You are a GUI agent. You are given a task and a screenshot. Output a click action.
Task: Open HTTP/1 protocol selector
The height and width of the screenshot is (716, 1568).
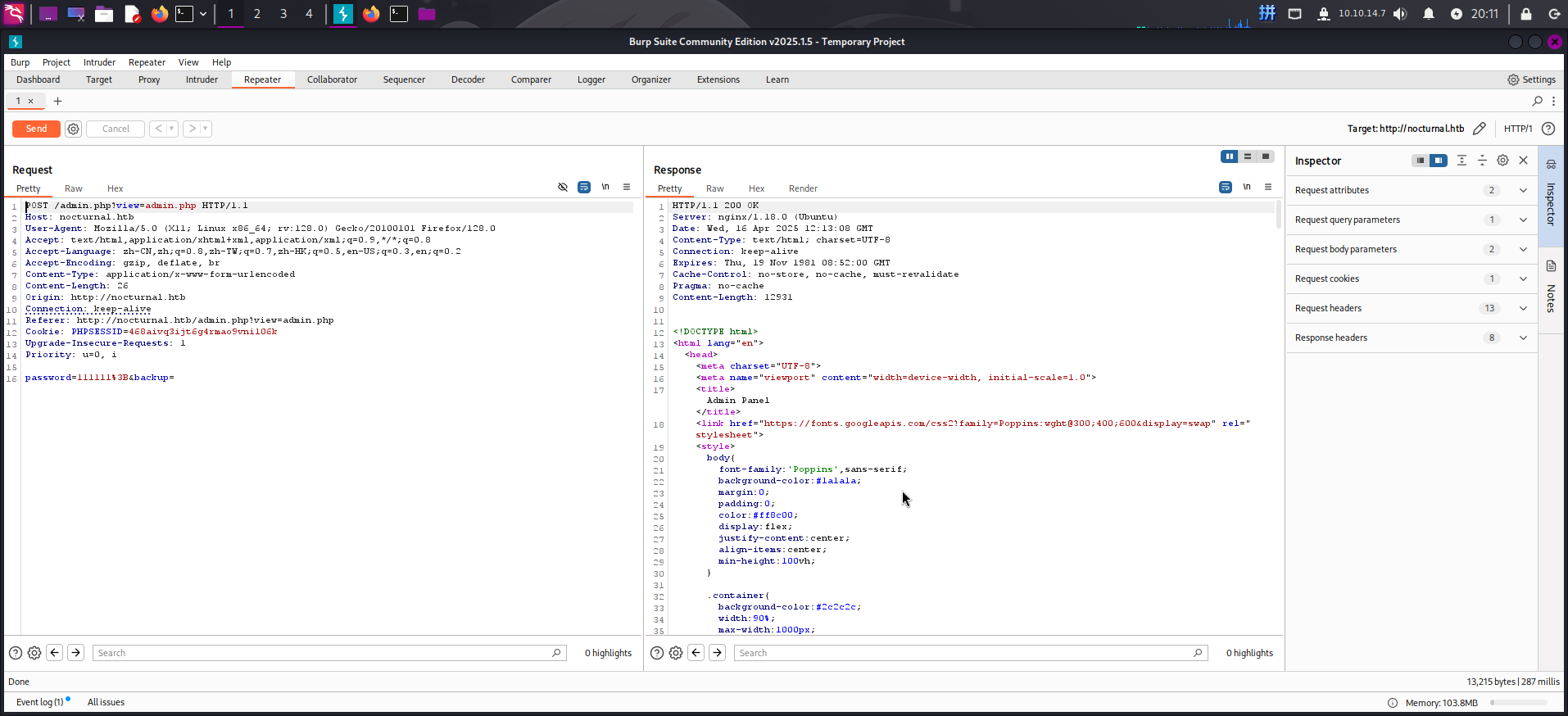point(1518,129)
